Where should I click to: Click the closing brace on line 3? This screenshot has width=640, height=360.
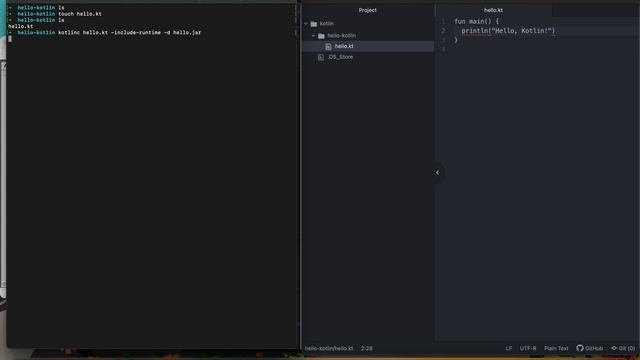[456, 40]
